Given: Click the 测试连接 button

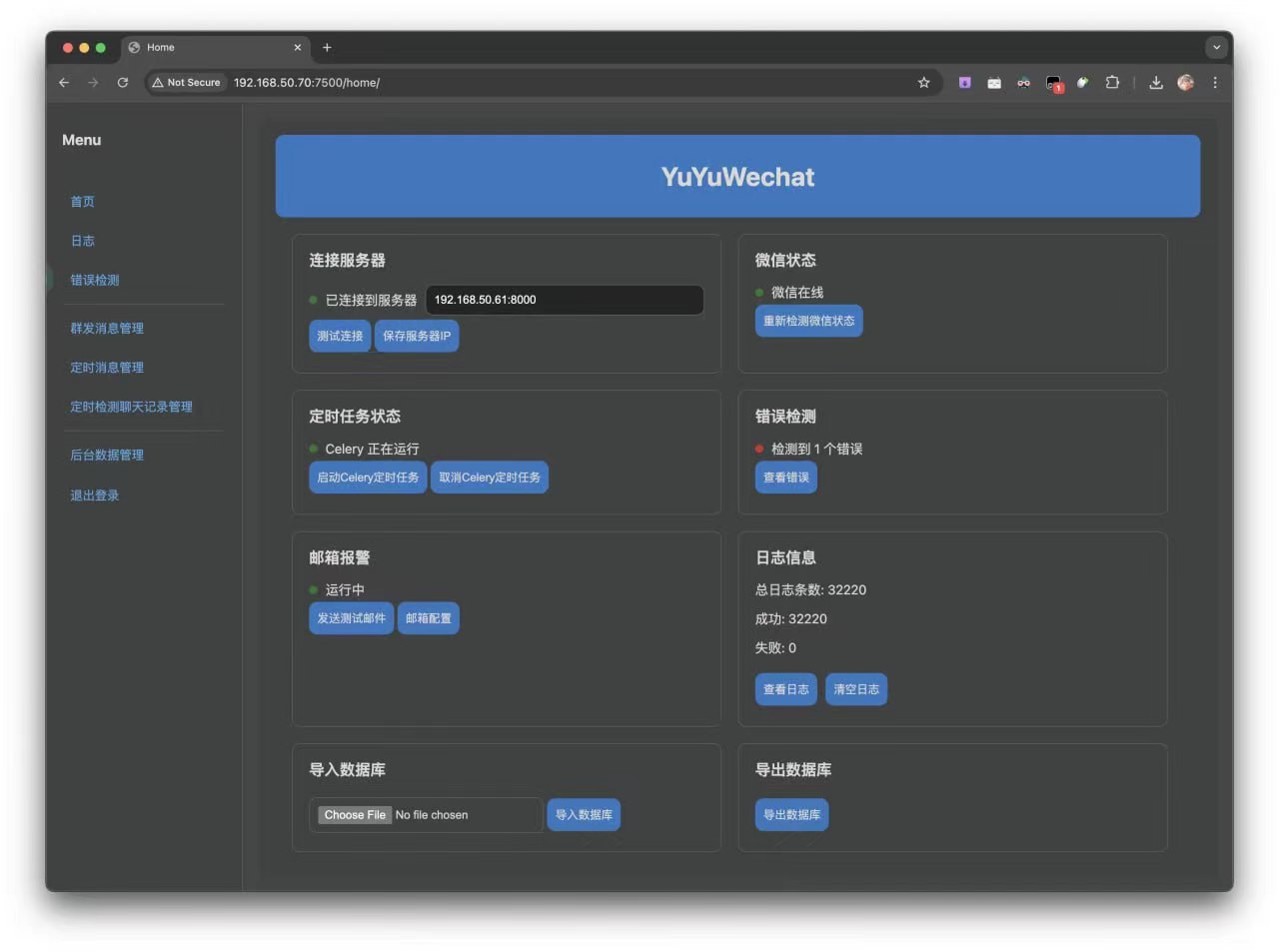Looking at the screenshot, I should 340,336.
